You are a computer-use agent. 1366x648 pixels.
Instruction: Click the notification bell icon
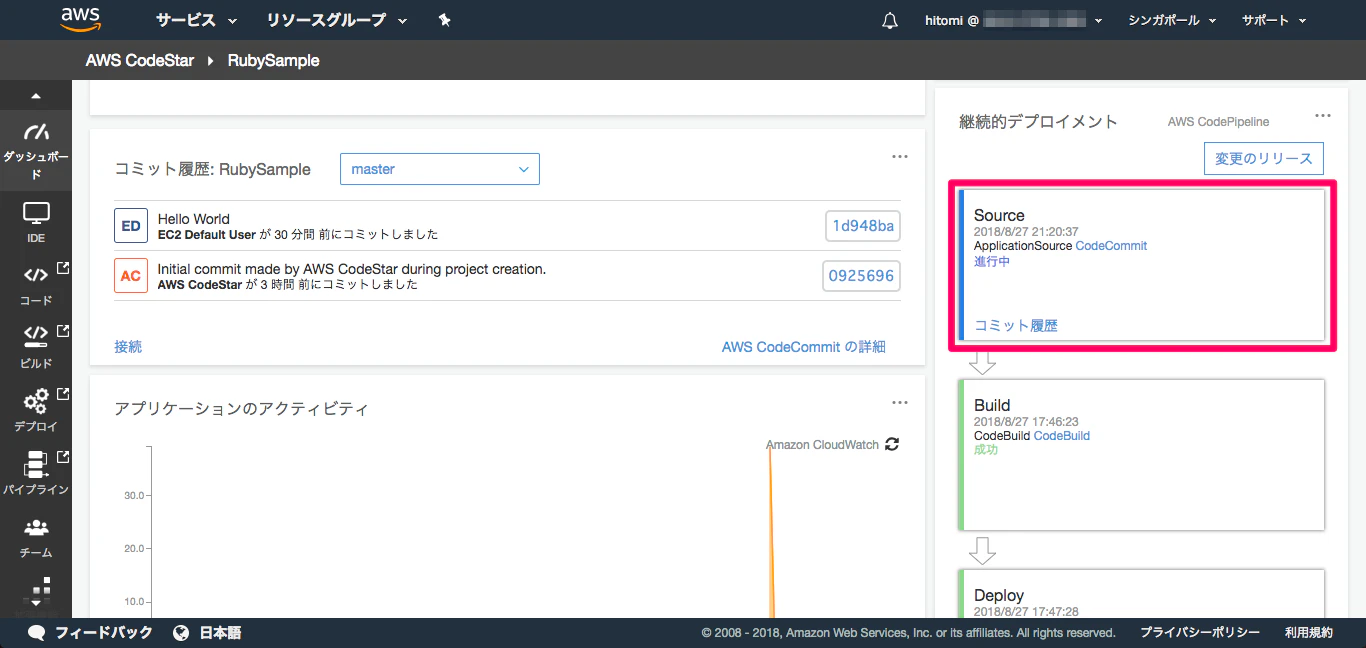coord(890,20)
